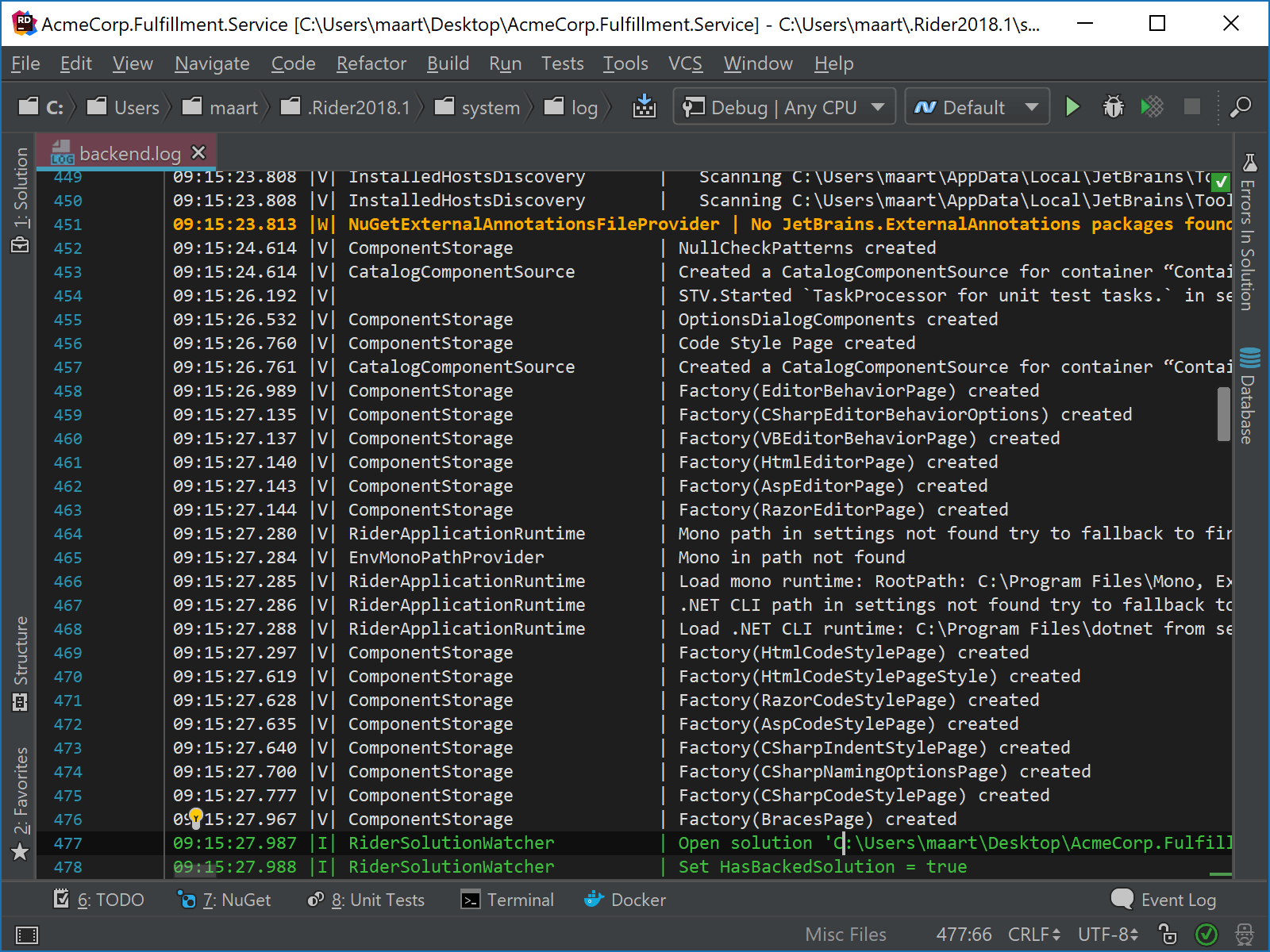Open the Database side panel
This screenshot has height=952, width=1270.
[x=1249, y=395]
